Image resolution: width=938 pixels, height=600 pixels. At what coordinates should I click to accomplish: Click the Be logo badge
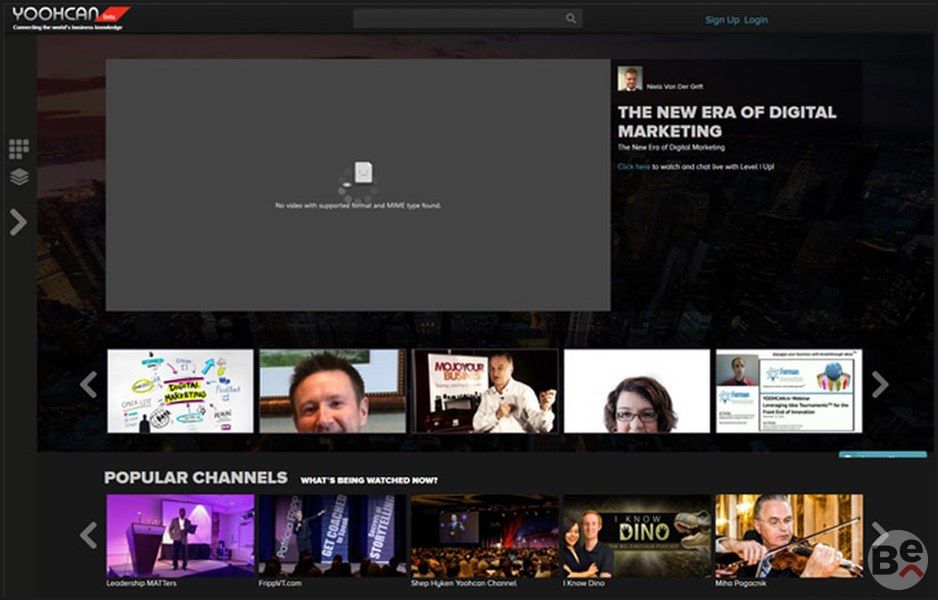[897, 560]
